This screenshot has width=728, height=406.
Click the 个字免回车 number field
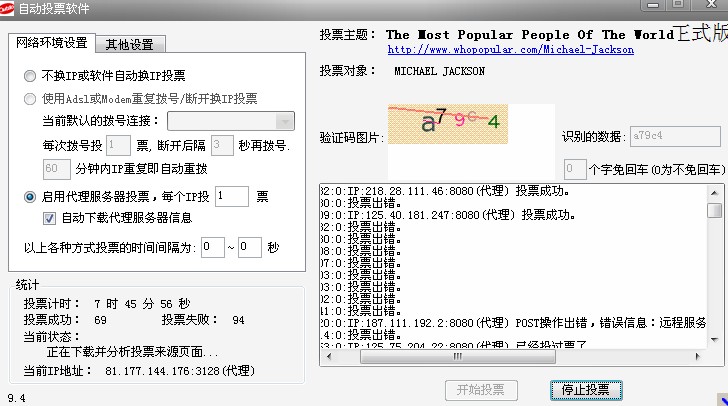(x=574, y=168)
